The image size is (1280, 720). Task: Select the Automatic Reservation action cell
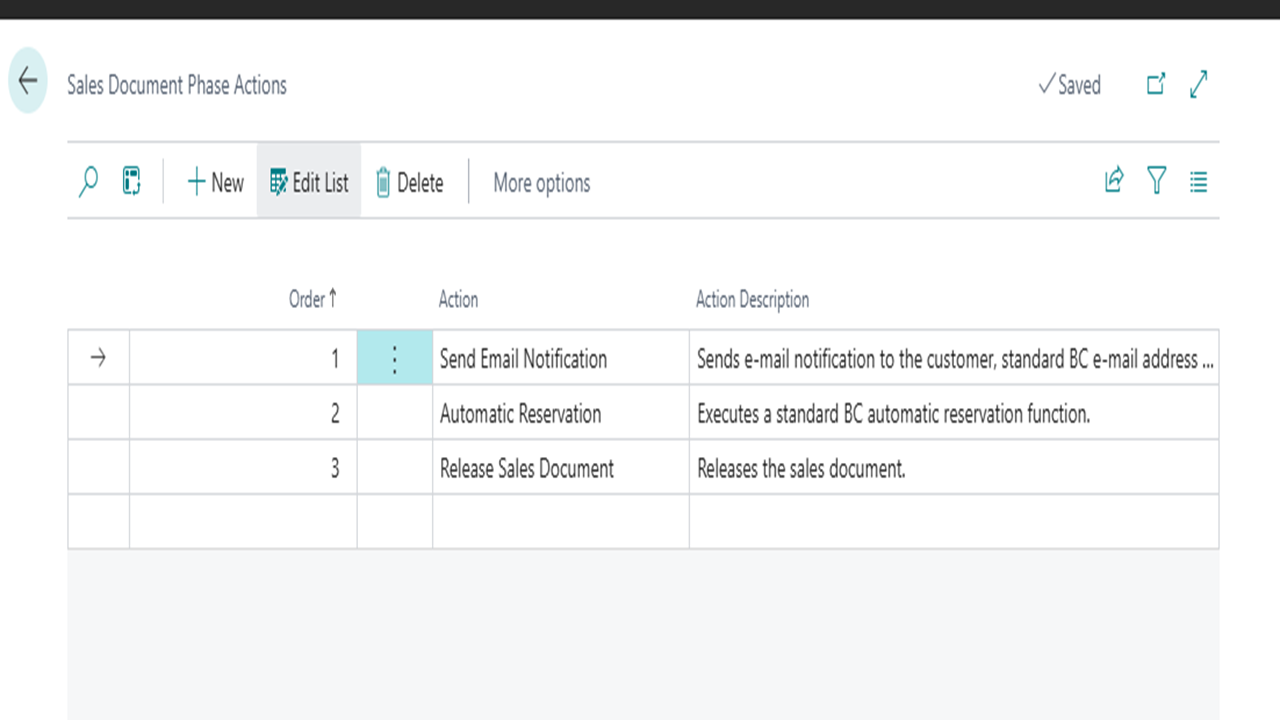[x=520, y=414]
